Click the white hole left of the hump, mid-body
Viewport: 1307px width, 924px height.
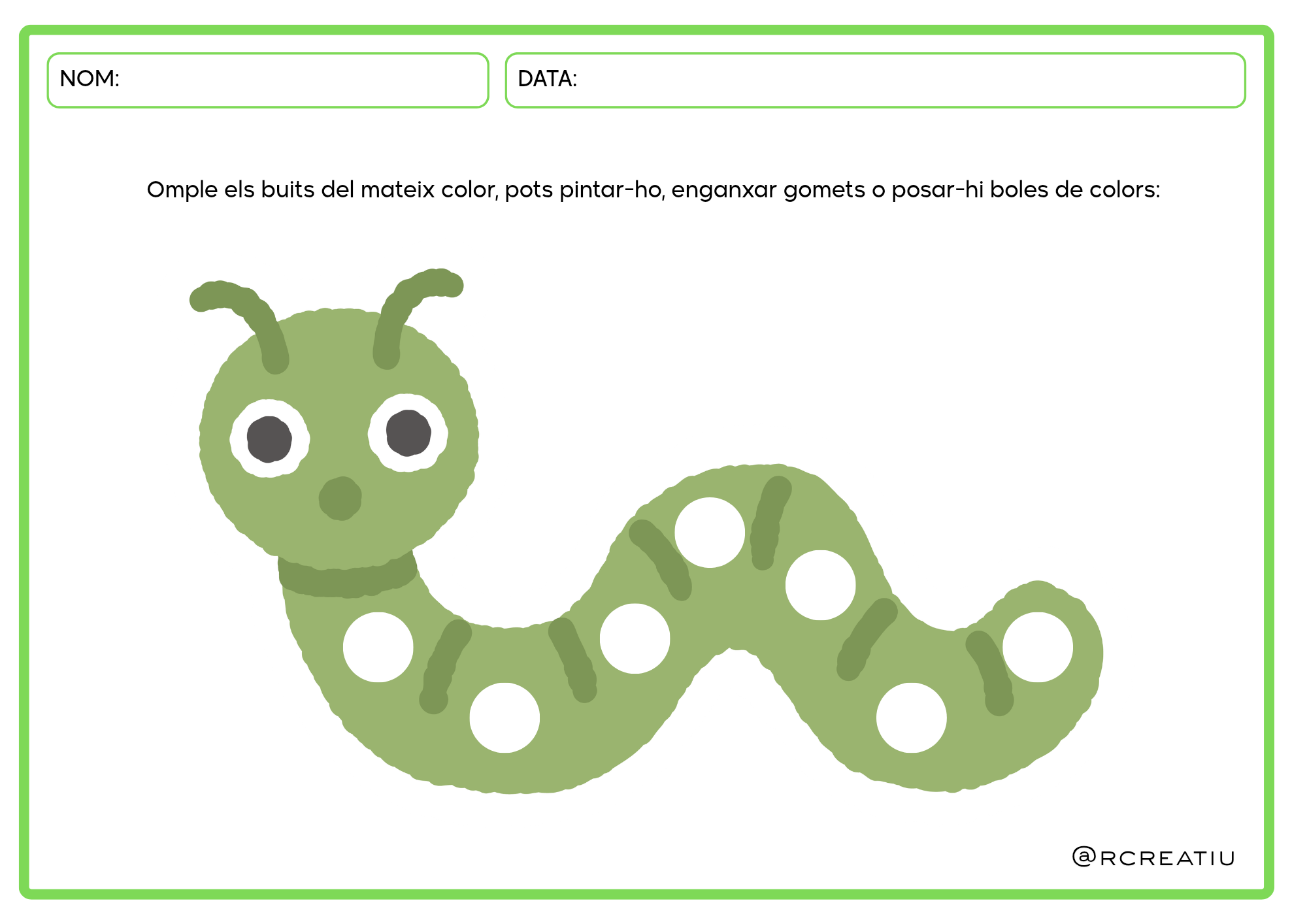[635, 638]
